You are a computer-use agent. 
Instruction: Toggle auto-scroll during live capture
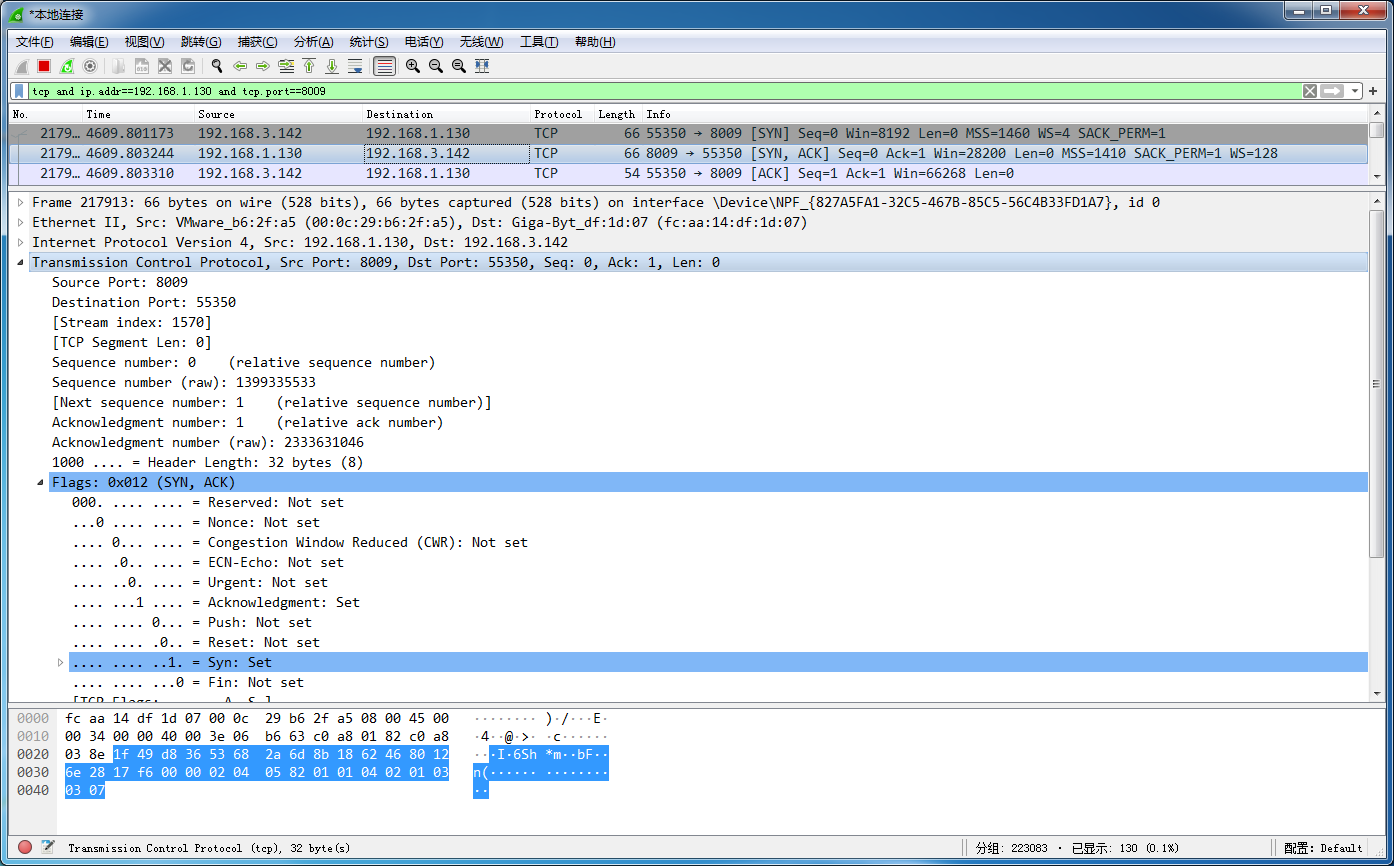point(355,66)
